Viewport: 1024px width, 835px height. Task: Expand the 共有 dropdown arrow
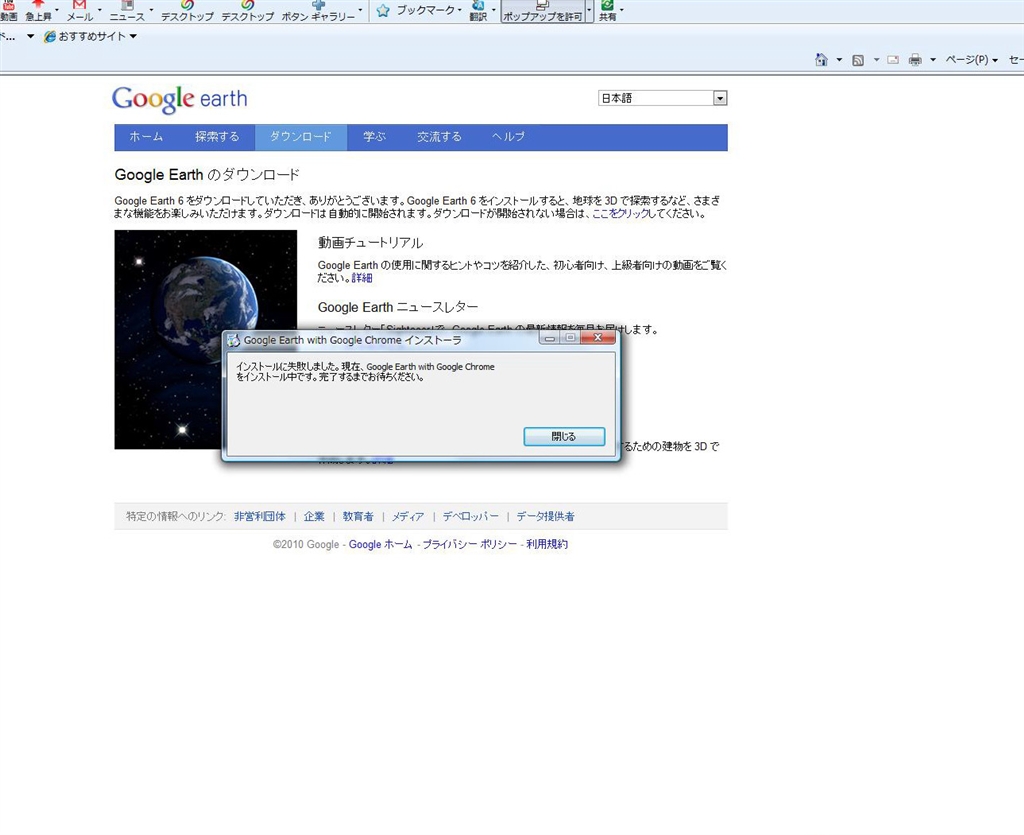tap(622, 10)
